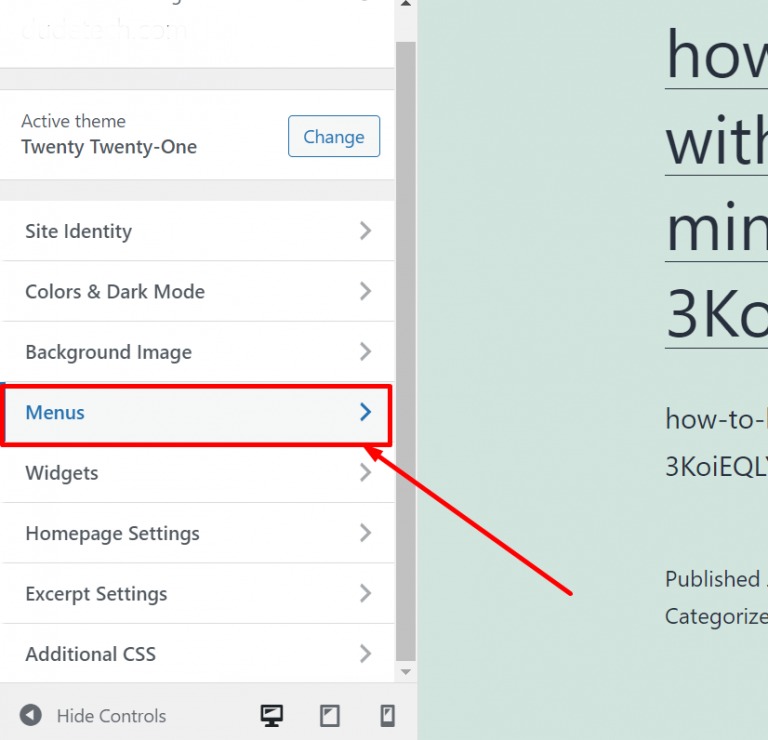Screen dimensions: 768x740
Task: Open Colors & Dark Mode settings
Action: tap(115, 292)
